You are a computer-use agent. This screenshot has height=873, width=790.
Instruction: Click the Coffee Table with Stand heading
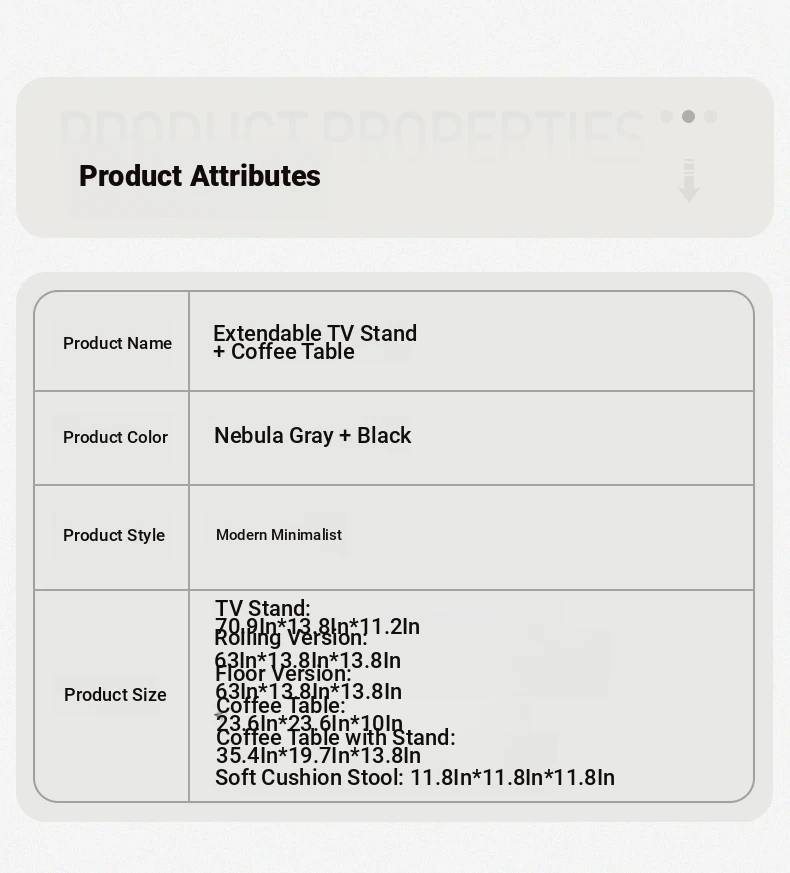[x=336, y=738]
